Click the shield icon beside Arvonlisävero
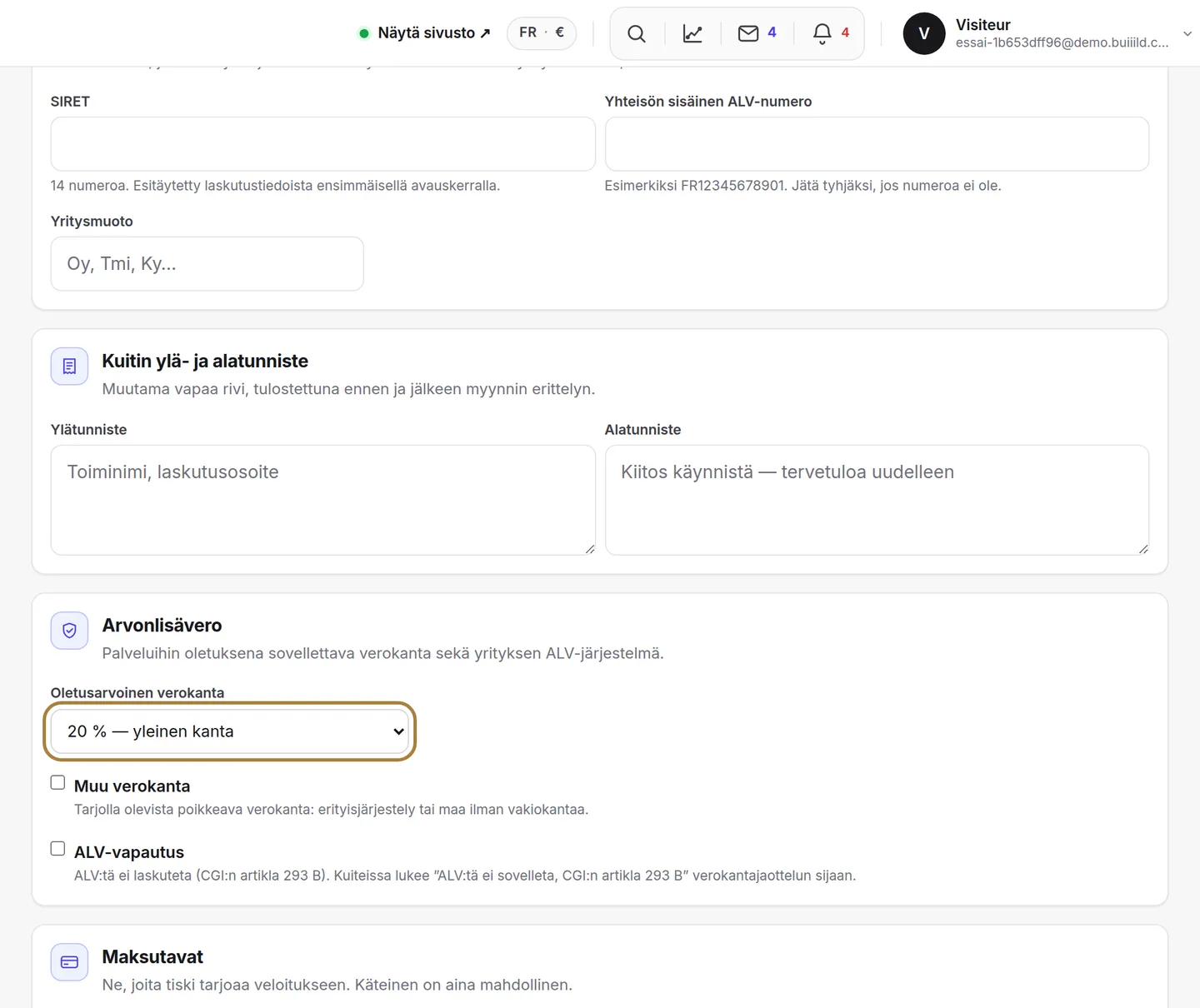This screenshot has height=1008, width=1200. [69, 631]
